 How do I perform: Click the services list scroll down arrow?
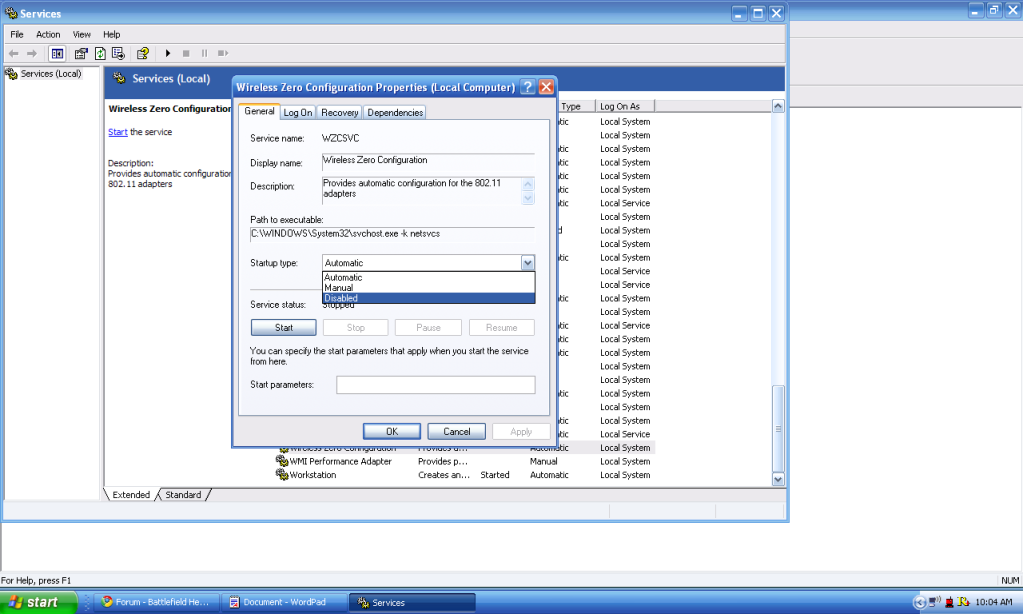tap(778, 480)
